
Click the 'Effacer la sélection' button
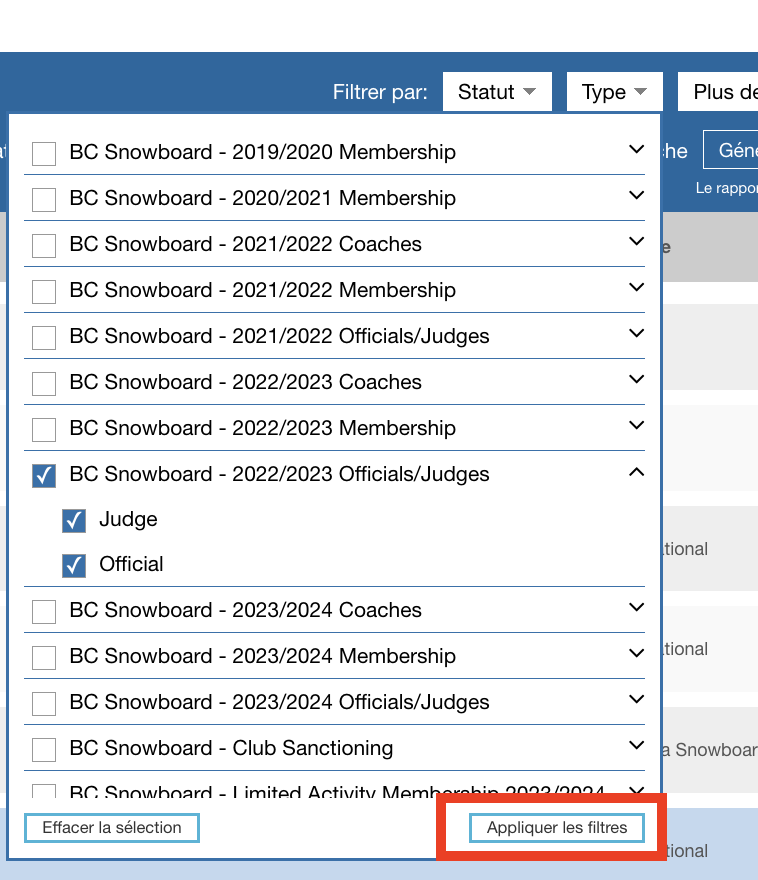[111, 827]
